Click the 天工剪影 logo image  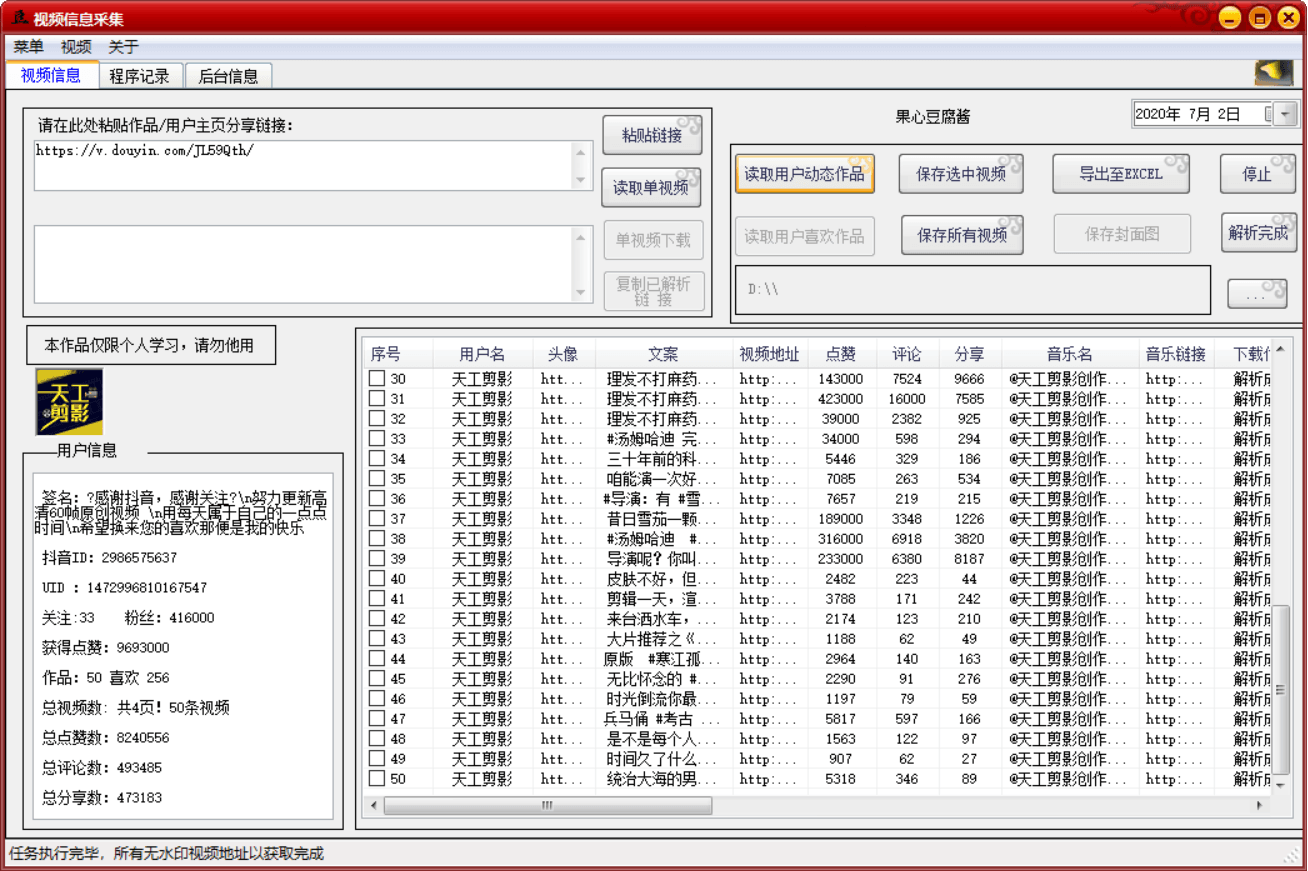click(67, 401)
